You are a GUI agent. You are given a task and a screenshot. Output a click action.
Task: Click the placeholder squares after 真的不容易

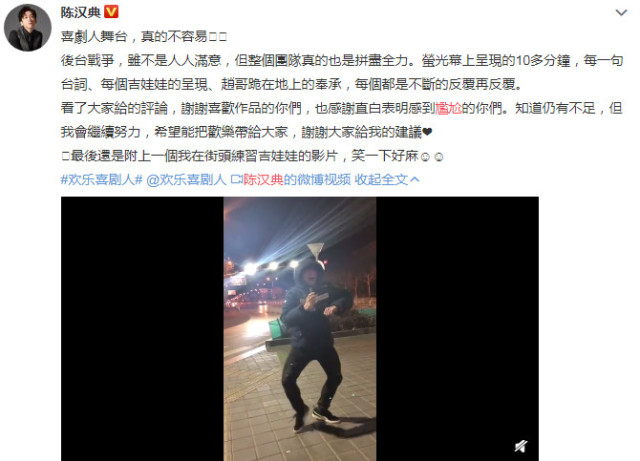click(x=218, y=37)
